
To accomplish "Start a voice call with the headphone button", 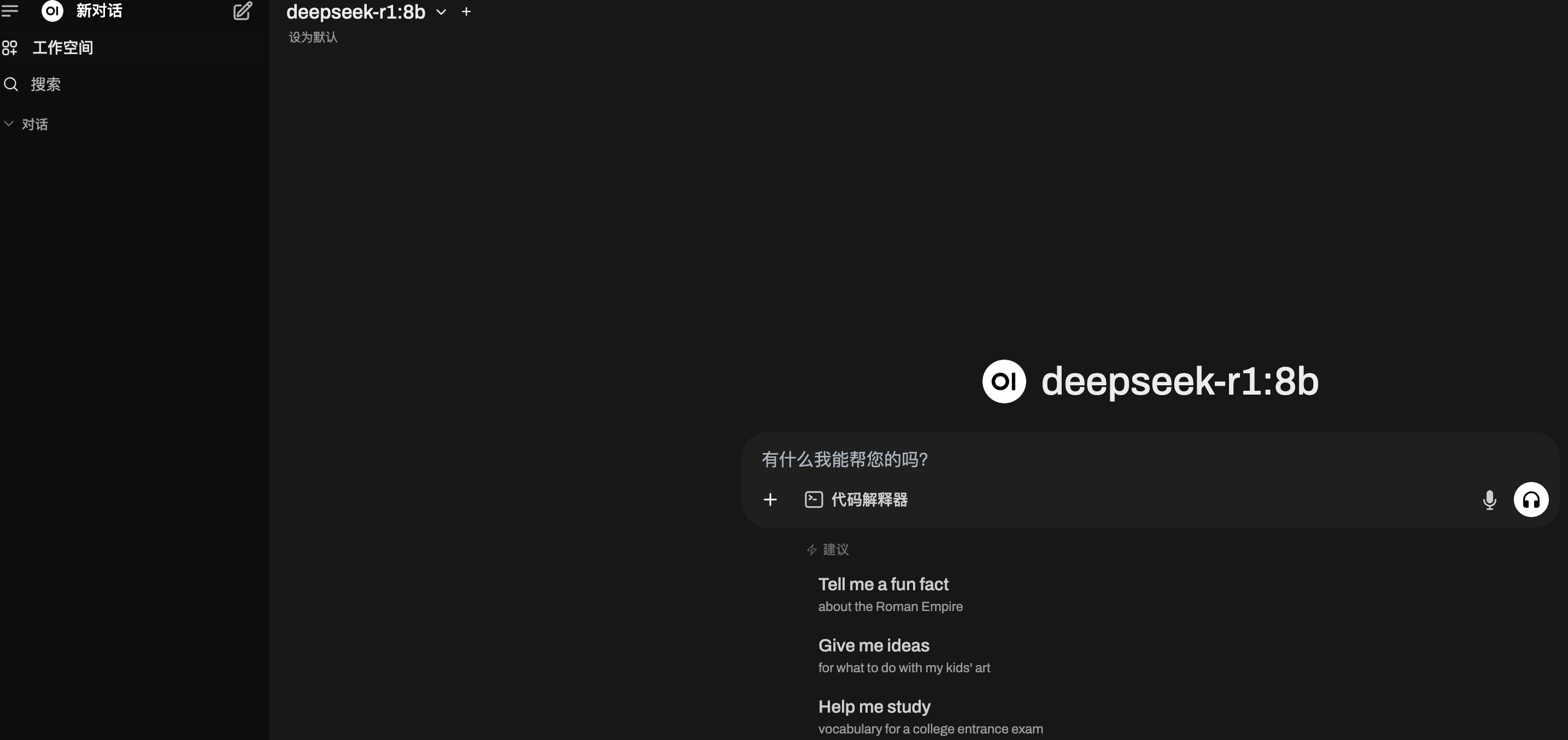I will [x=1531, y=500].
